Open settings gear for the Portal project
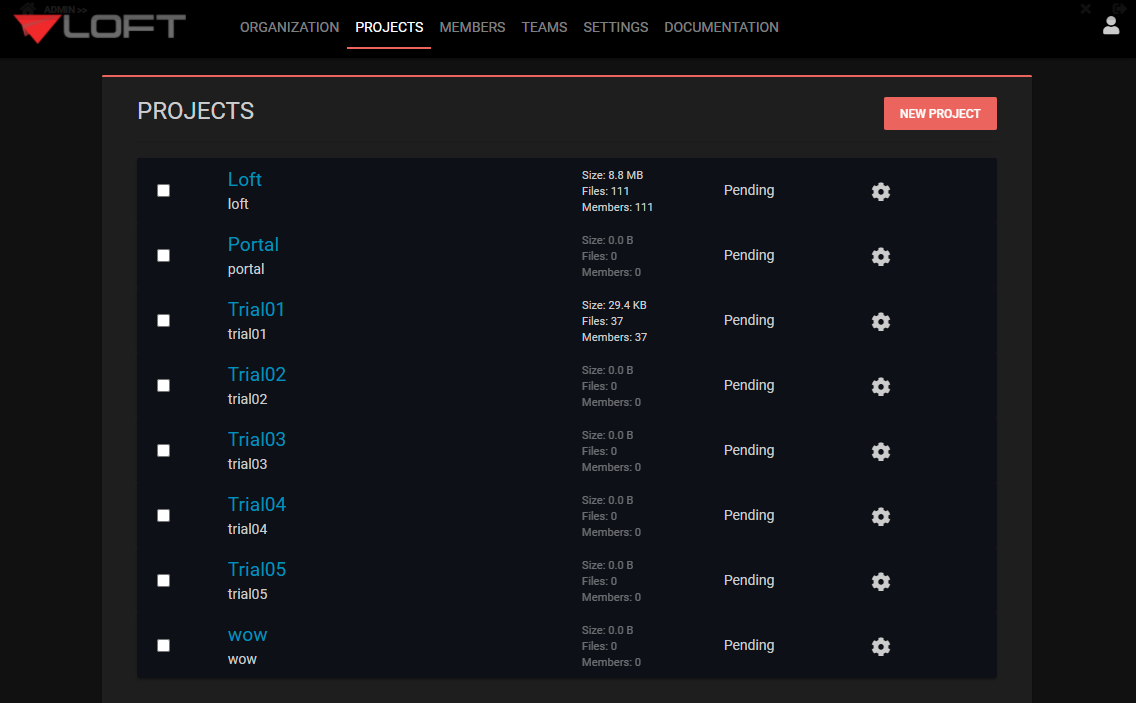This screenshot has width=1136, height=703. pos(881,256)
